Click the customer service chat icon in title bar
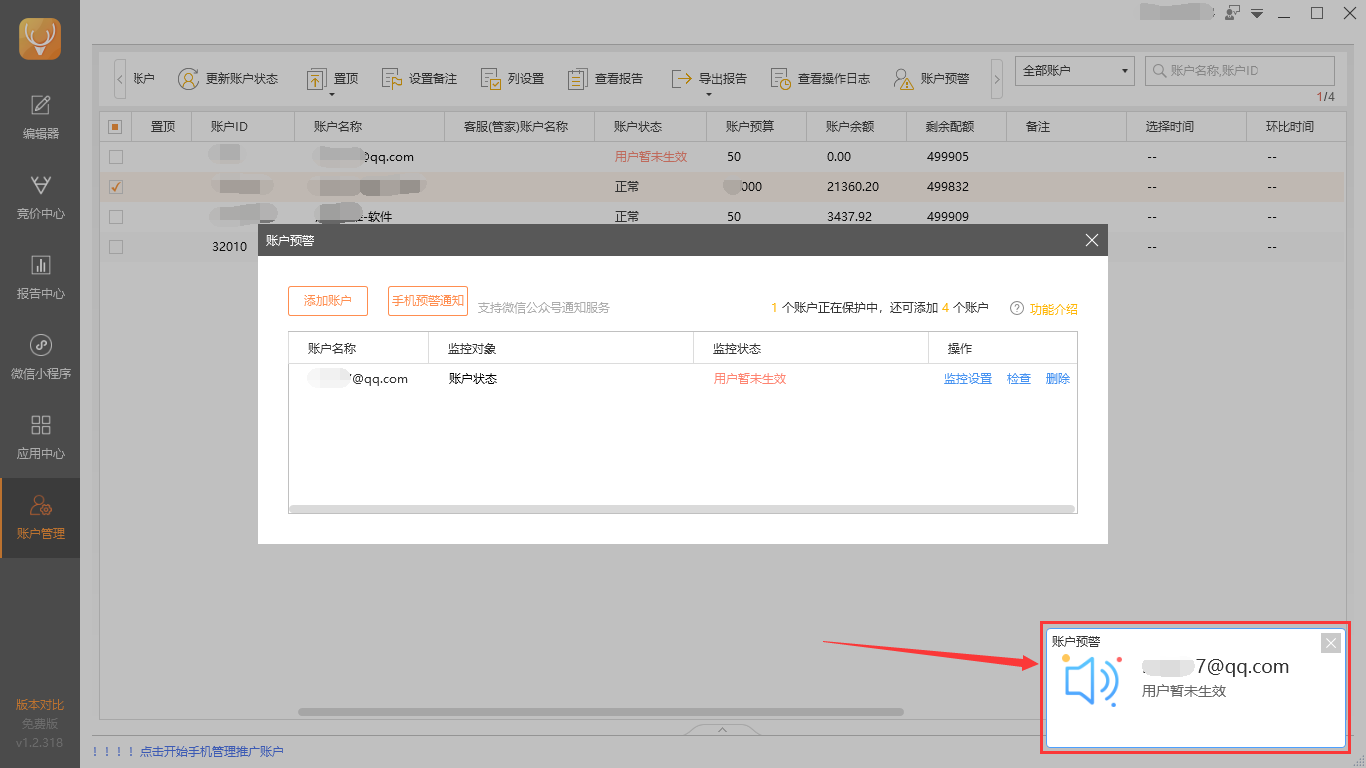The height and width of the screenshot is (768, 1366). point(1232,13)
